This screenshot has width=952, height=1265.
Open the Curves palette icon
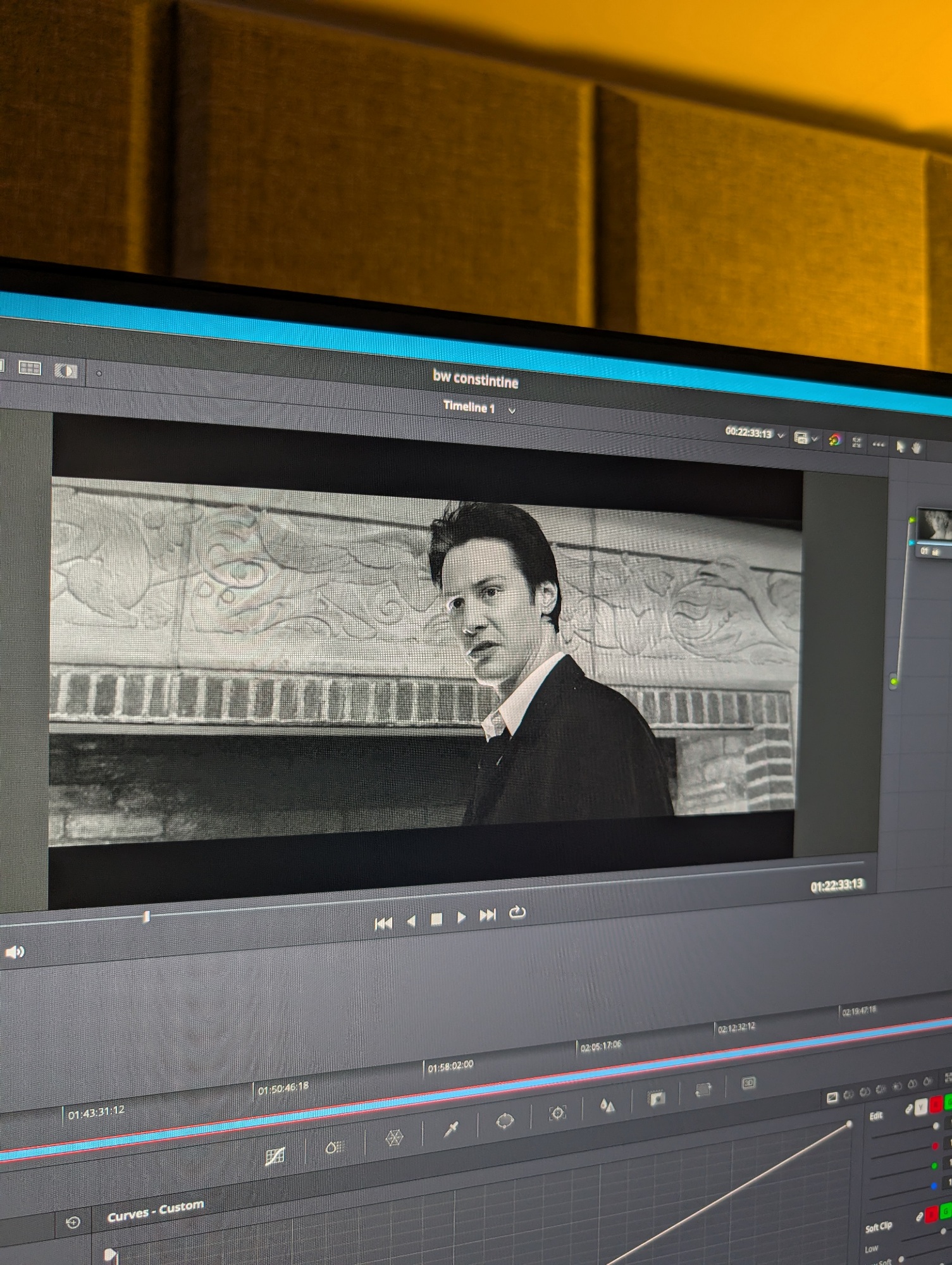coord(275,1157)
